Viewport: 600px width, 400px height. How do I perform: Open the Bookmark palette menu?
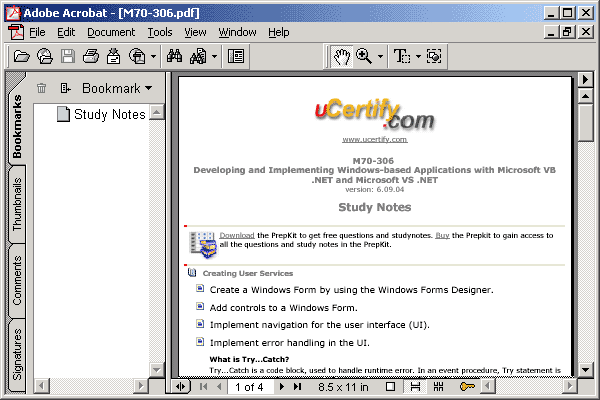click(117, 88)
